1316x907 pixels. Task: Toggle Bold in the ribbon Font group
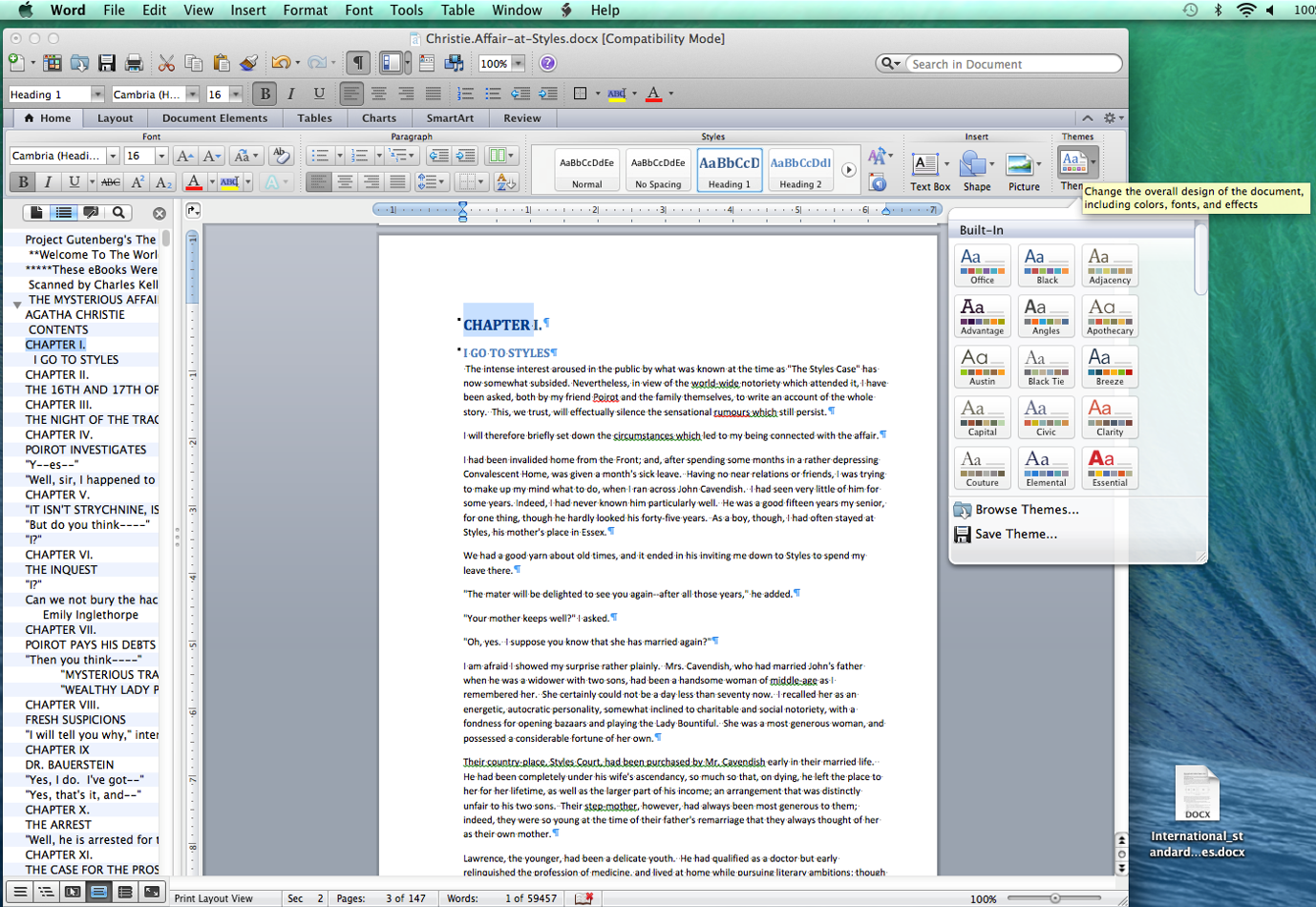pos(22,181)
